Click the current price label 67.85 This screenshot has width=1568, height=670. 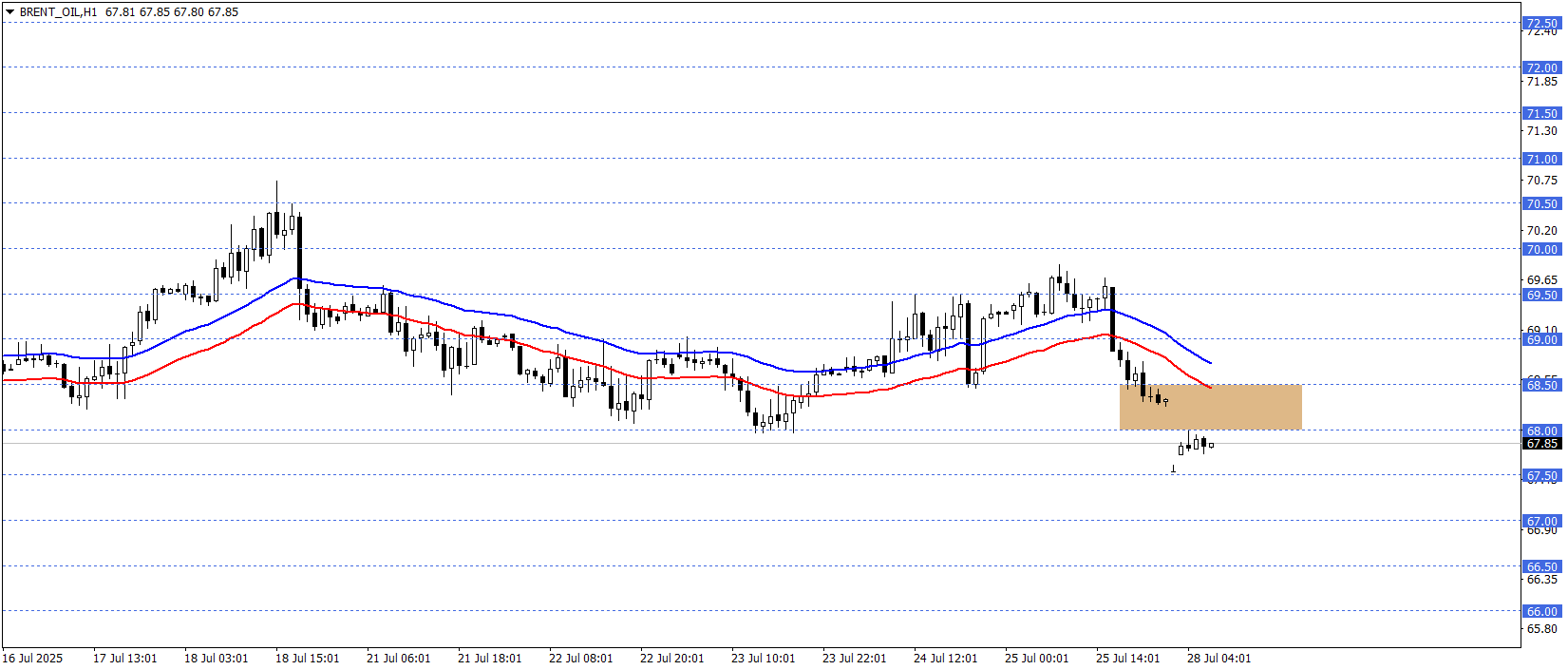pyautogui.click(x=1541, y=444)
